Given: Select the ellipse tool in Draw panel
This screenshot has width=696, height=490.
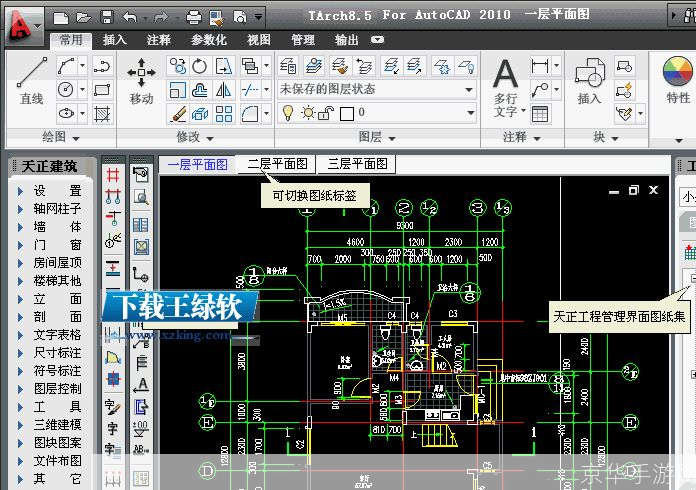Looking at the screenshot, I should [66, 114].
